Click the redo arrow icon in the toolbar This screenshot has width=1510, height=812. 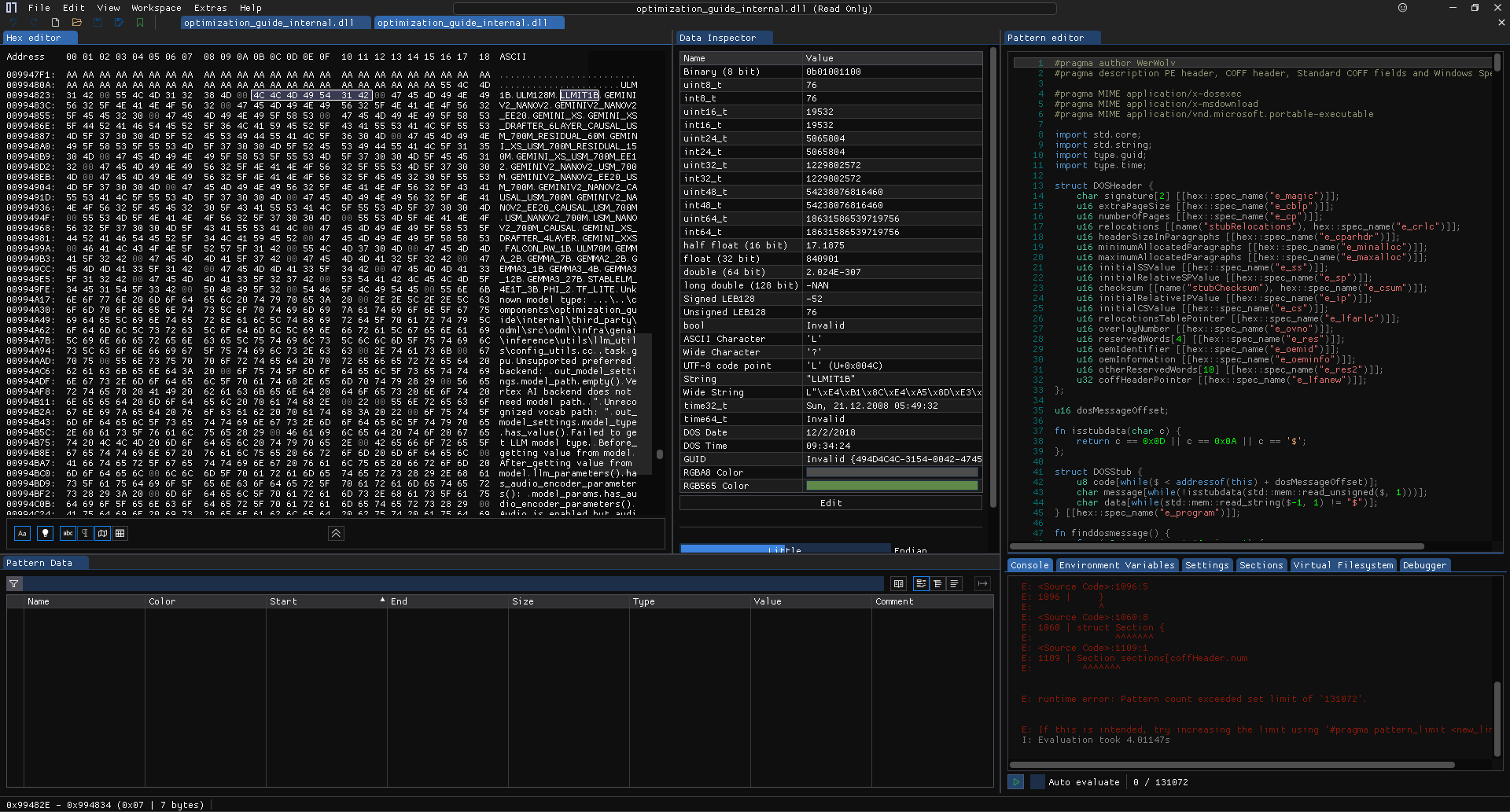coord(34,23)
